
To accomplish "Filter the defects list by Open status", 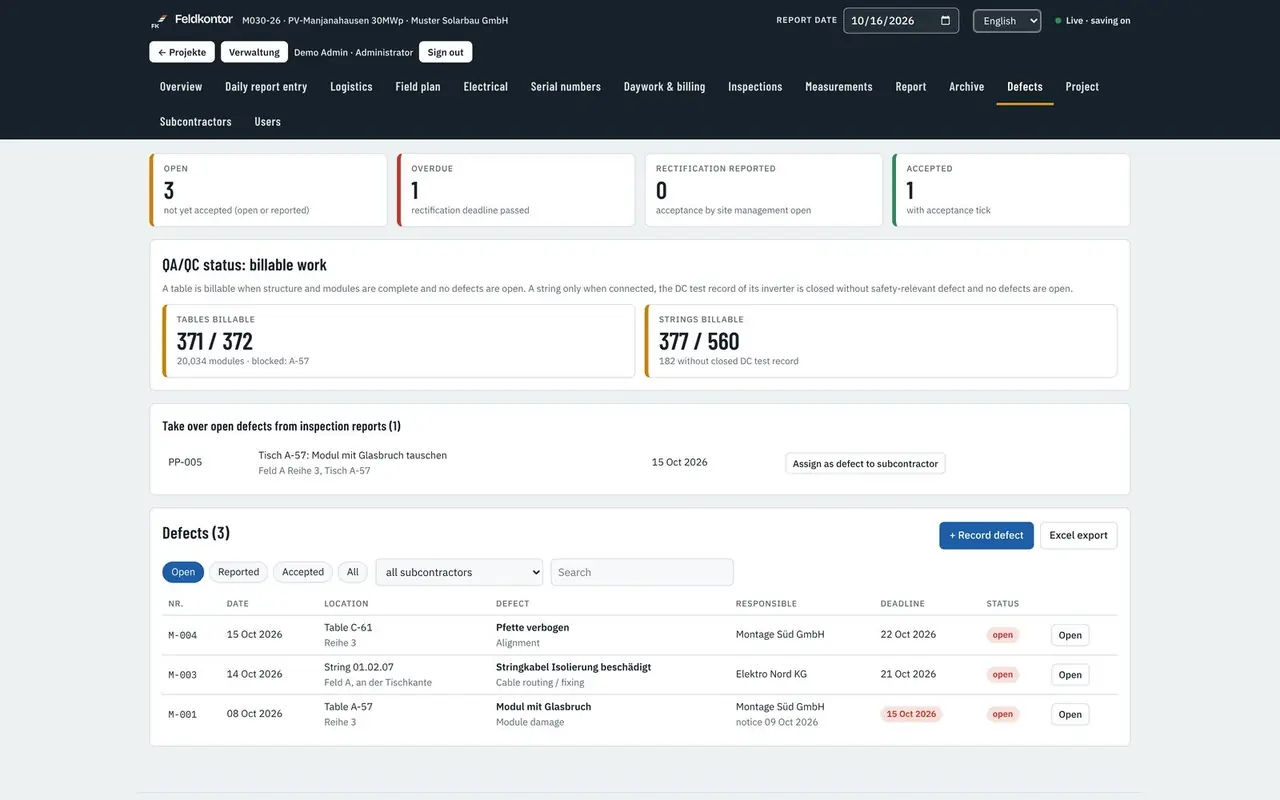I will pyautogui.click(x=183, y=572).
